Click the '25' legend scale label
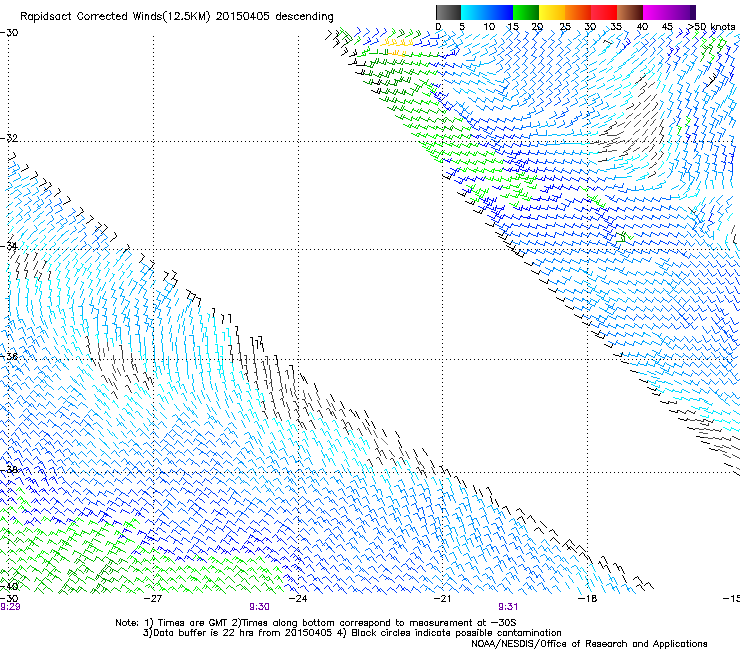The width and height of the screenshot is (740, 650). coord(565,27)
